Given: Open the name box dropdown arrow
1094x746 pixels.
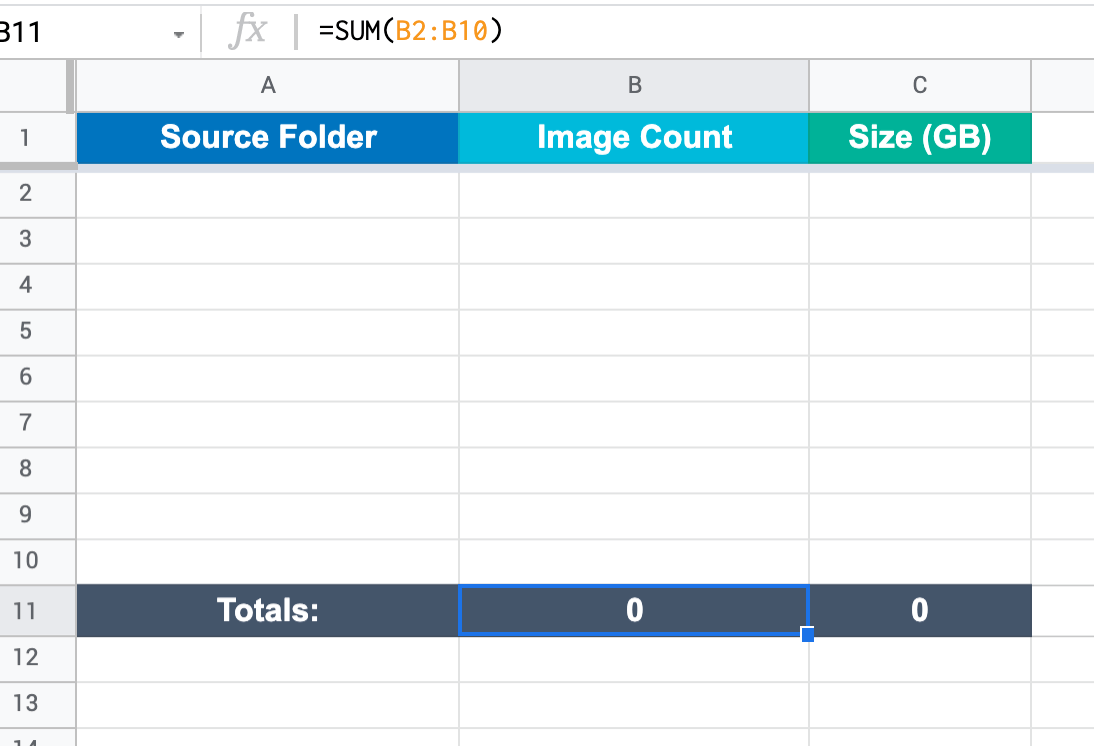Looking at the screenshot, I should coord(179,34).
